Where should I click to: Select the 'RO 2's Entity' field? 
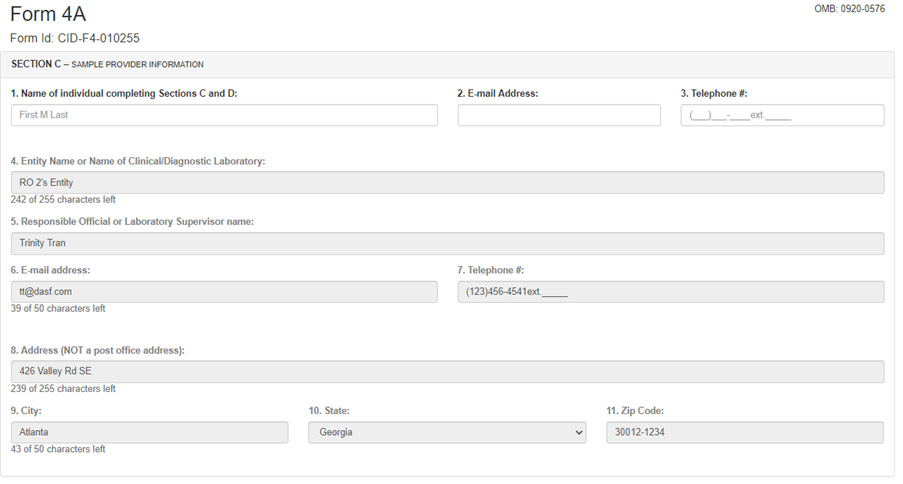click(x=447, y=183)
